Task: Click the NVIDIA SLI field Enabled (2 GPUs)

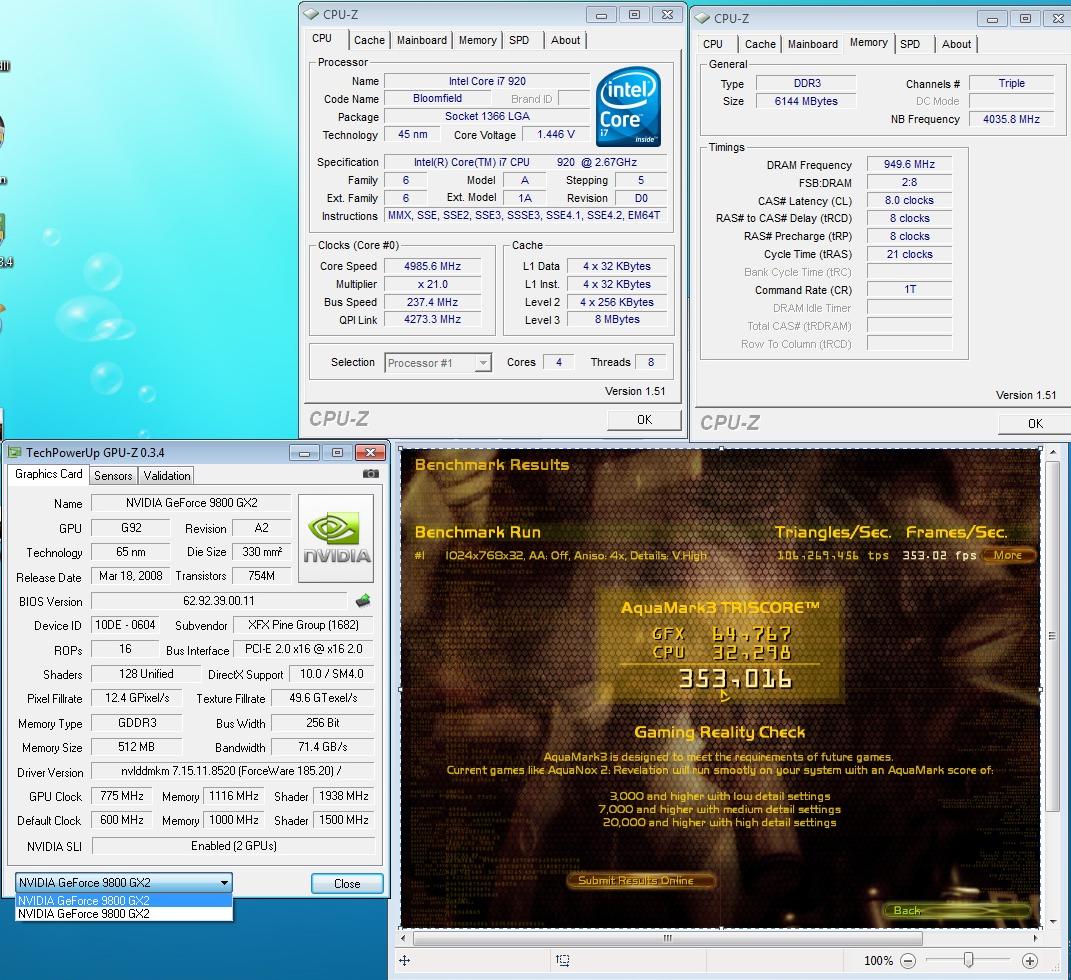Action: point(234,846)
